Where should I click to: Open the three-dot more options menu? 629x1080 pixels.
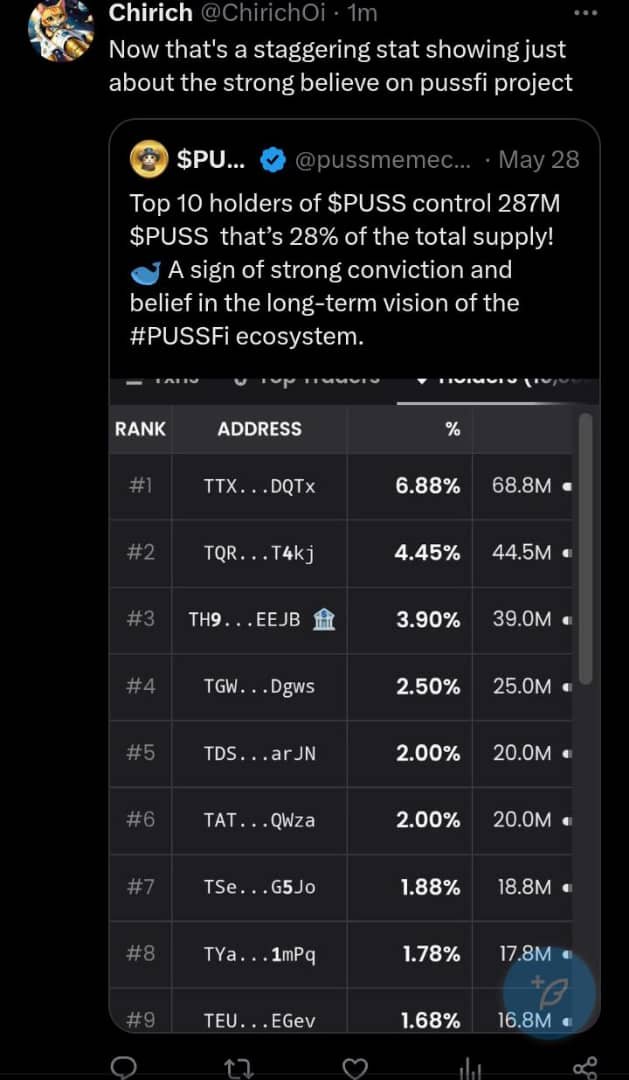586,13
